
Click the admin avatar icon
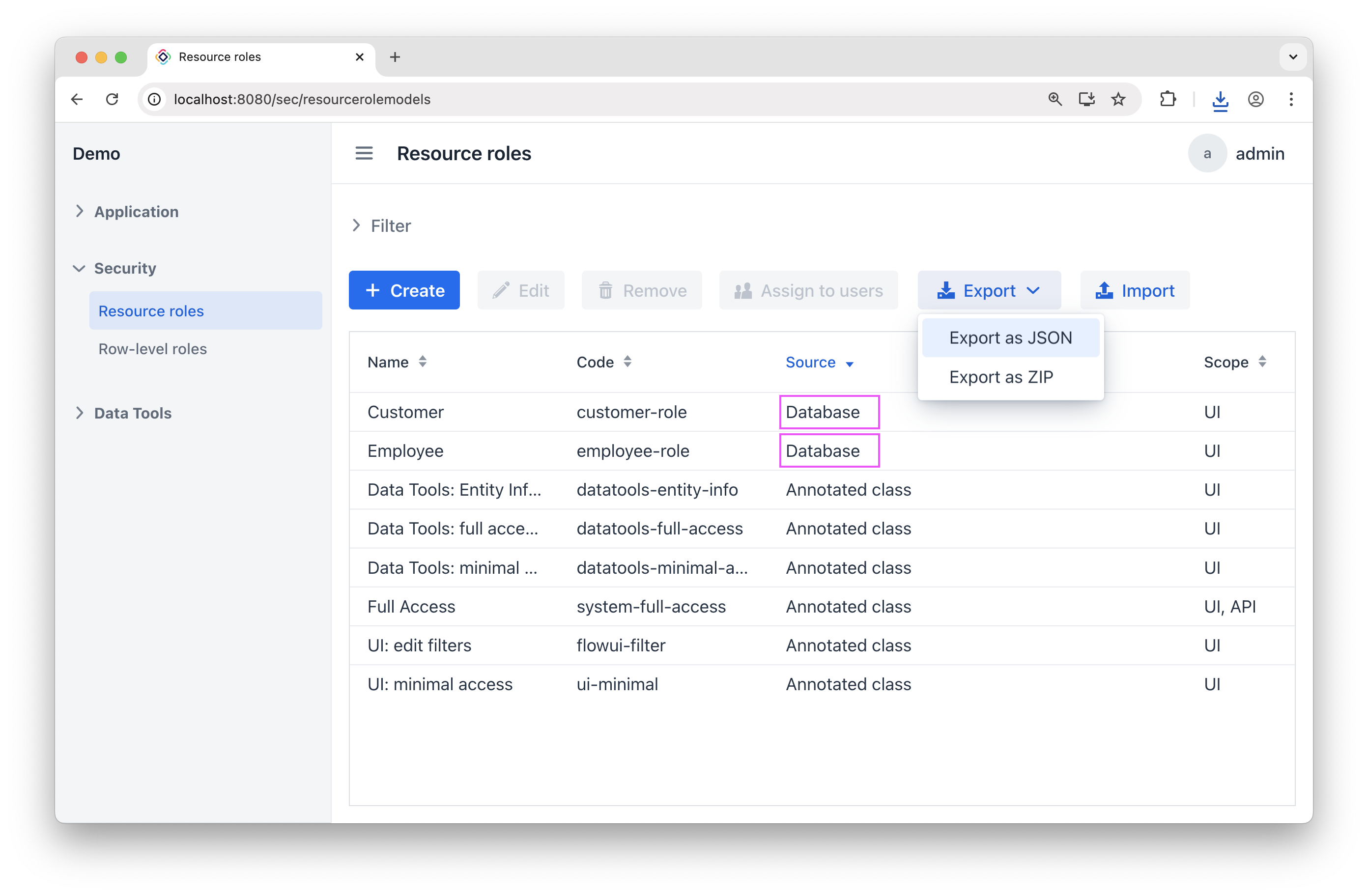(1207, 153)
